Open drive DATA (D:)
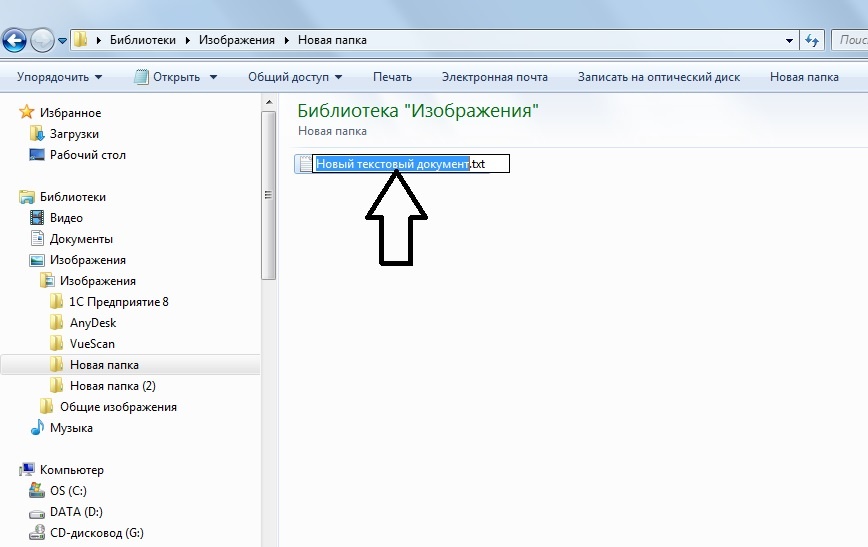 pos(76,512)
